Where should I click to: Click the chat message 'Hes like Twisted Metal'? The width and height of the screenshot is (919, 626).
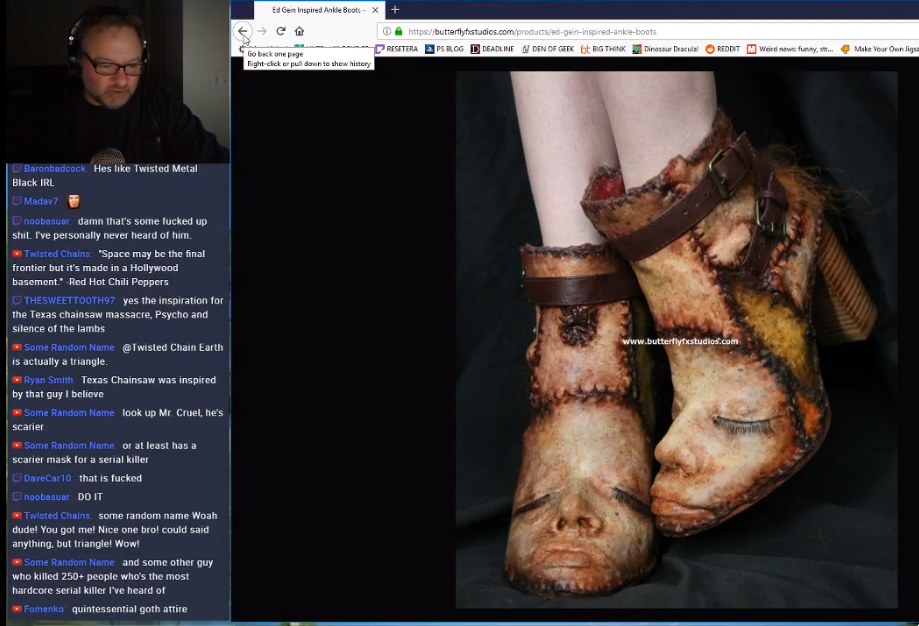point(145,169)
